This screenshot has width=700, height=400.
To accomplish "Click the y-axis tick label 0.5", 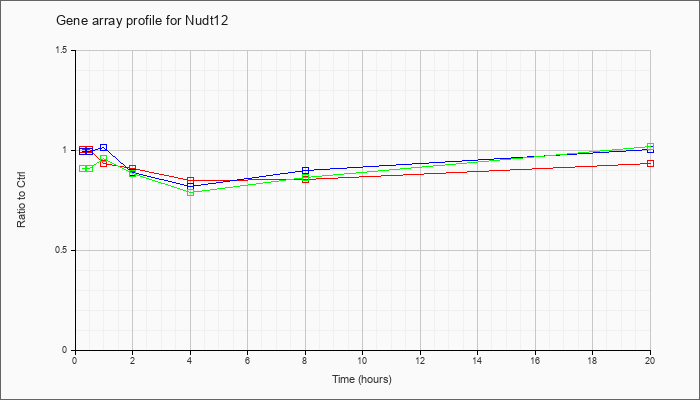I will (61, 250).
